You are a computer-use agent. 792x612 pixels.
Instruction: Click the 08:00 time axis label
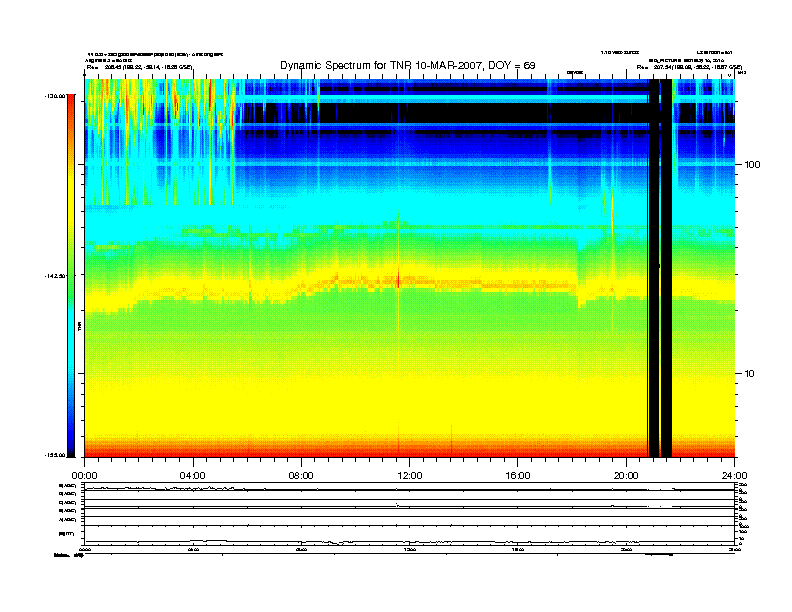coord(301,476)
